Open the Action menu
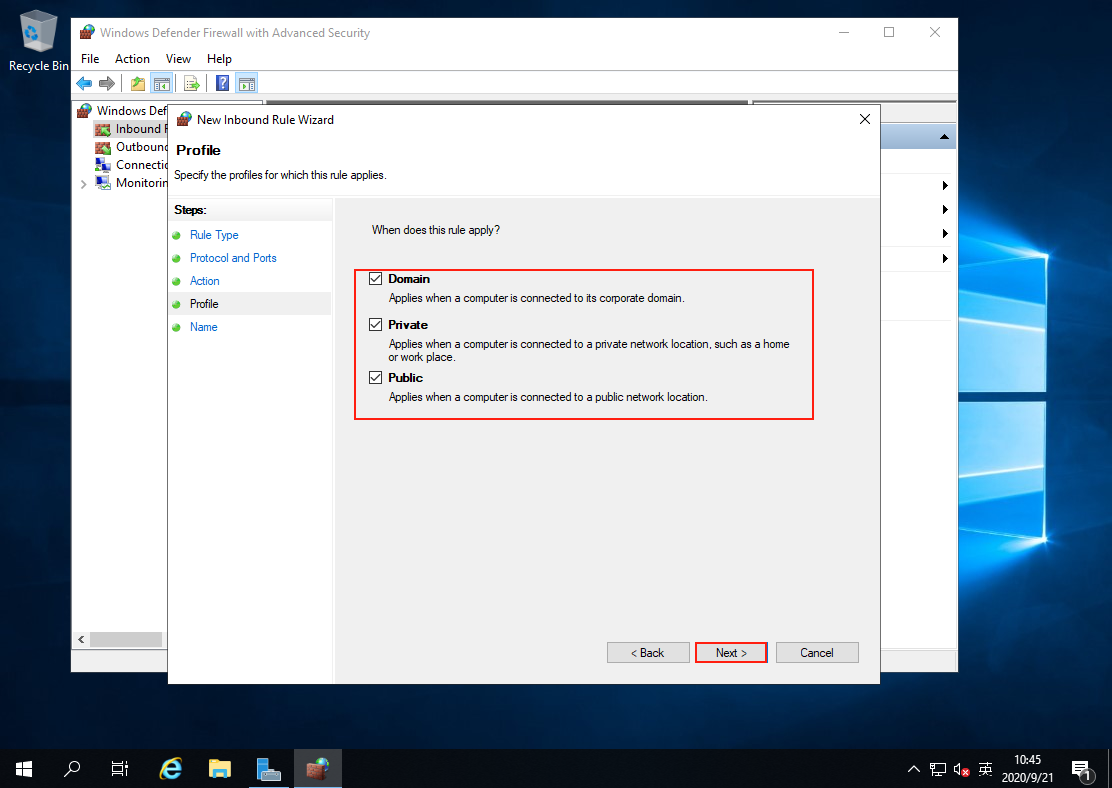The image size is (1112, 788). point(132,59)
